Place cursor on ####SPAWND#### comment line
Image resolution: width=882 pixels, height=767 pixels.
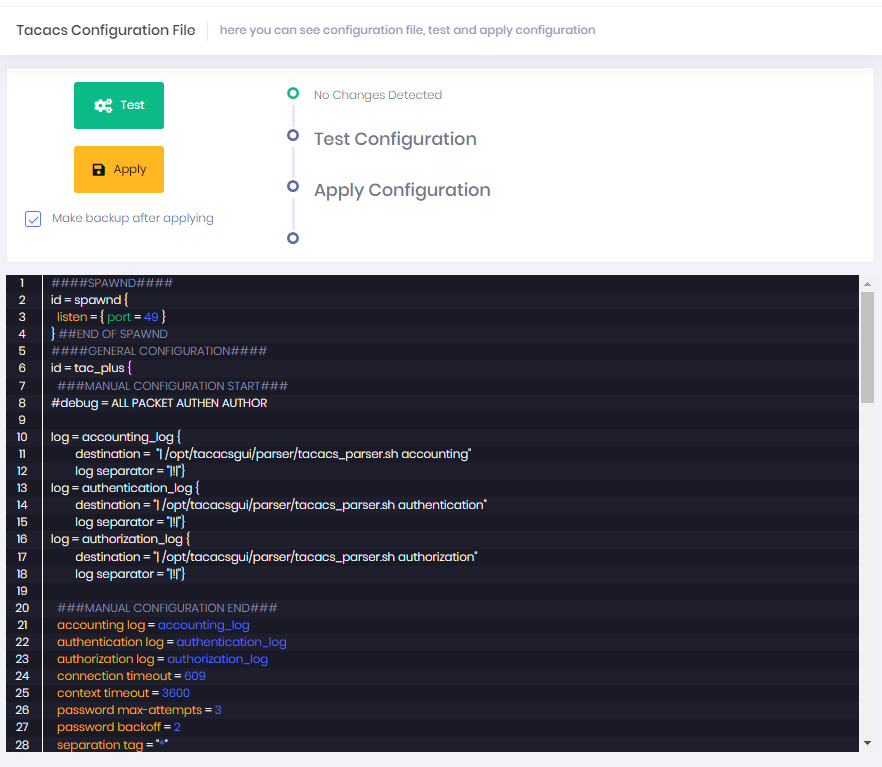(112, 283)
